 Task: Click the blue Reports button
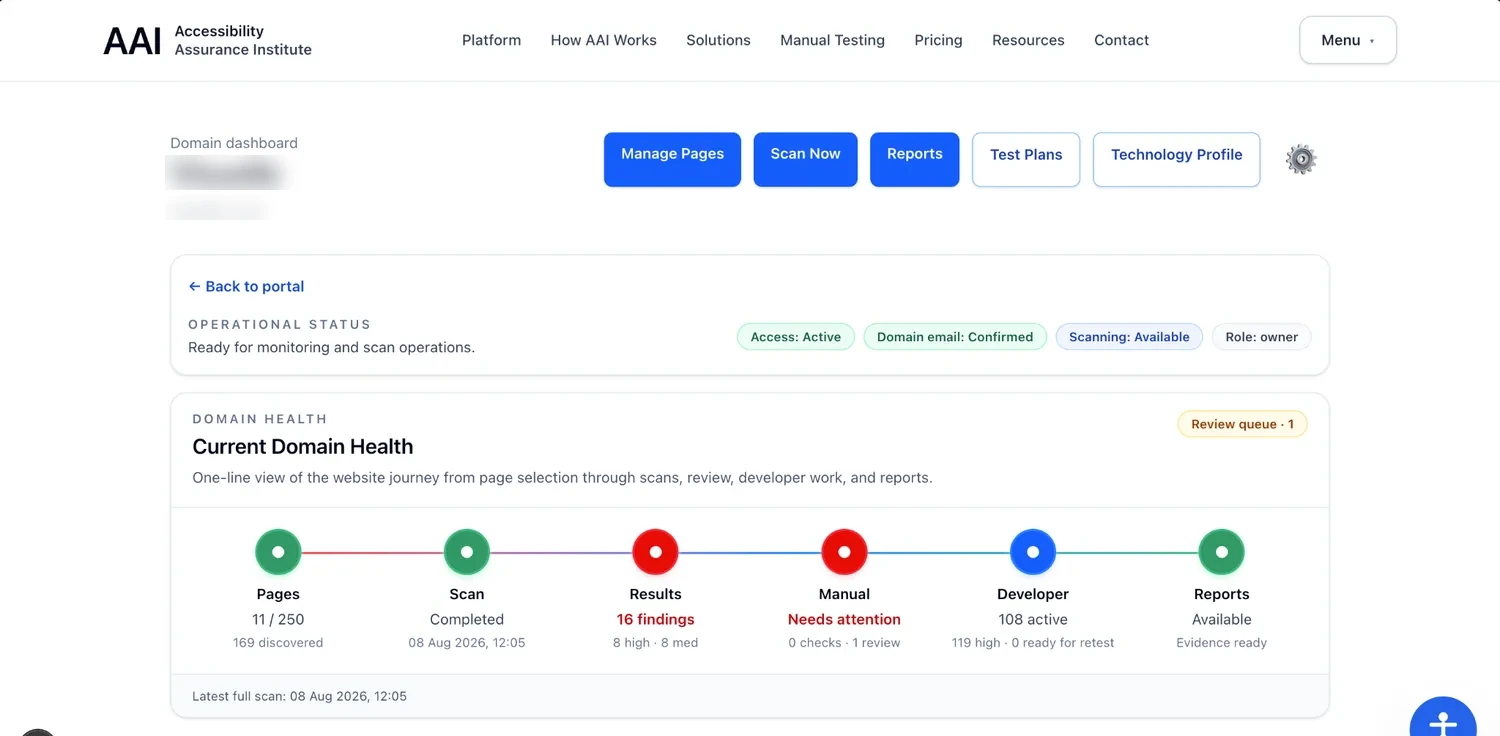[x=915, y=159]
